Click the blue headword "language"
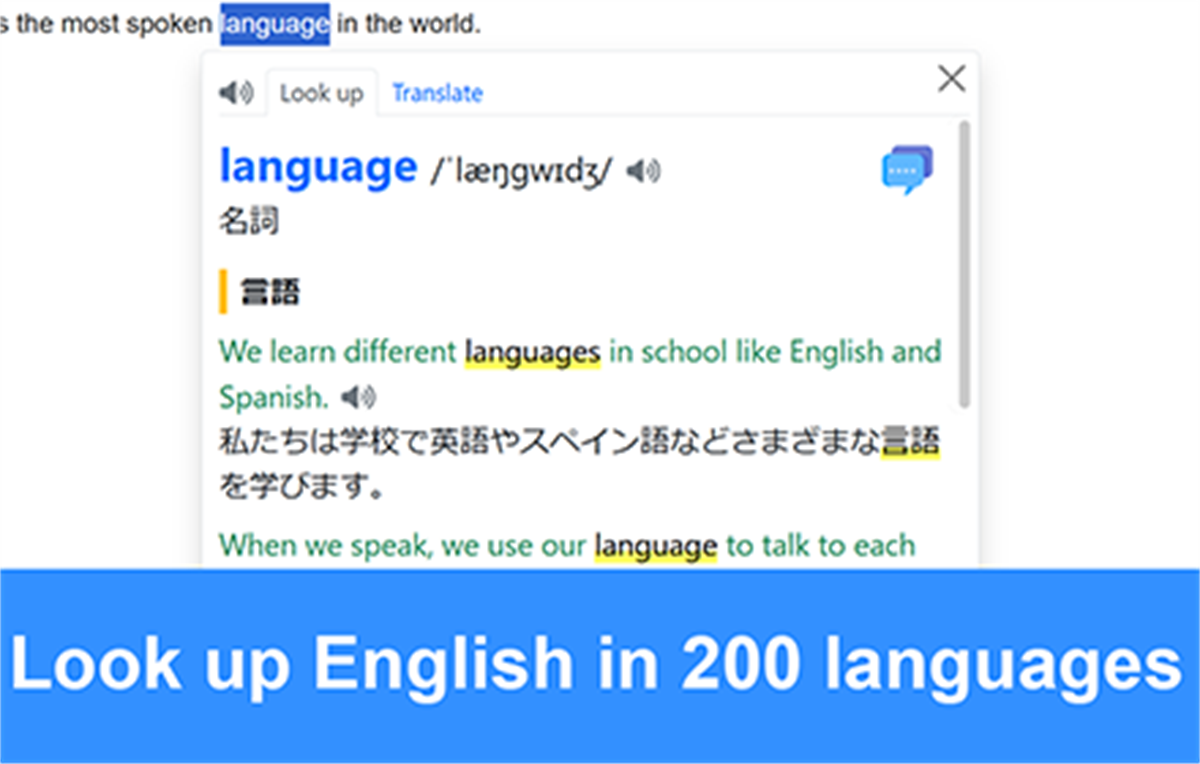The image size is (1200, 764). click(318, 167)
